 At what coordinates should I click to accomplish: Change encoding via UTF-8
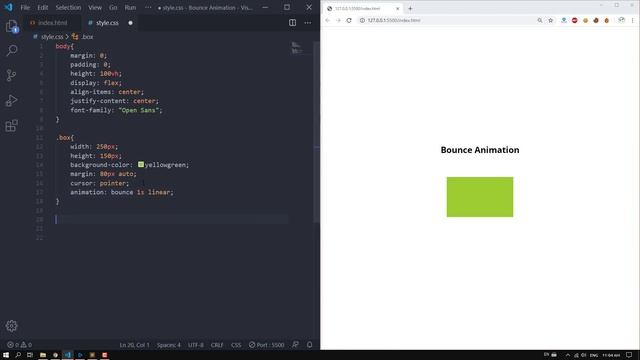[196, 345]
